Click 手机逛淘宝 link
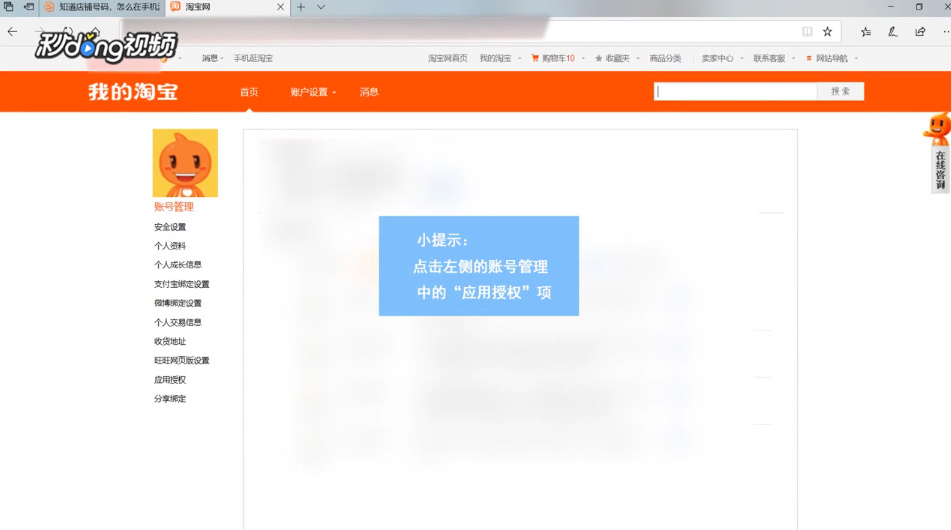The image size is (951, 530). (x=253, y=58)
